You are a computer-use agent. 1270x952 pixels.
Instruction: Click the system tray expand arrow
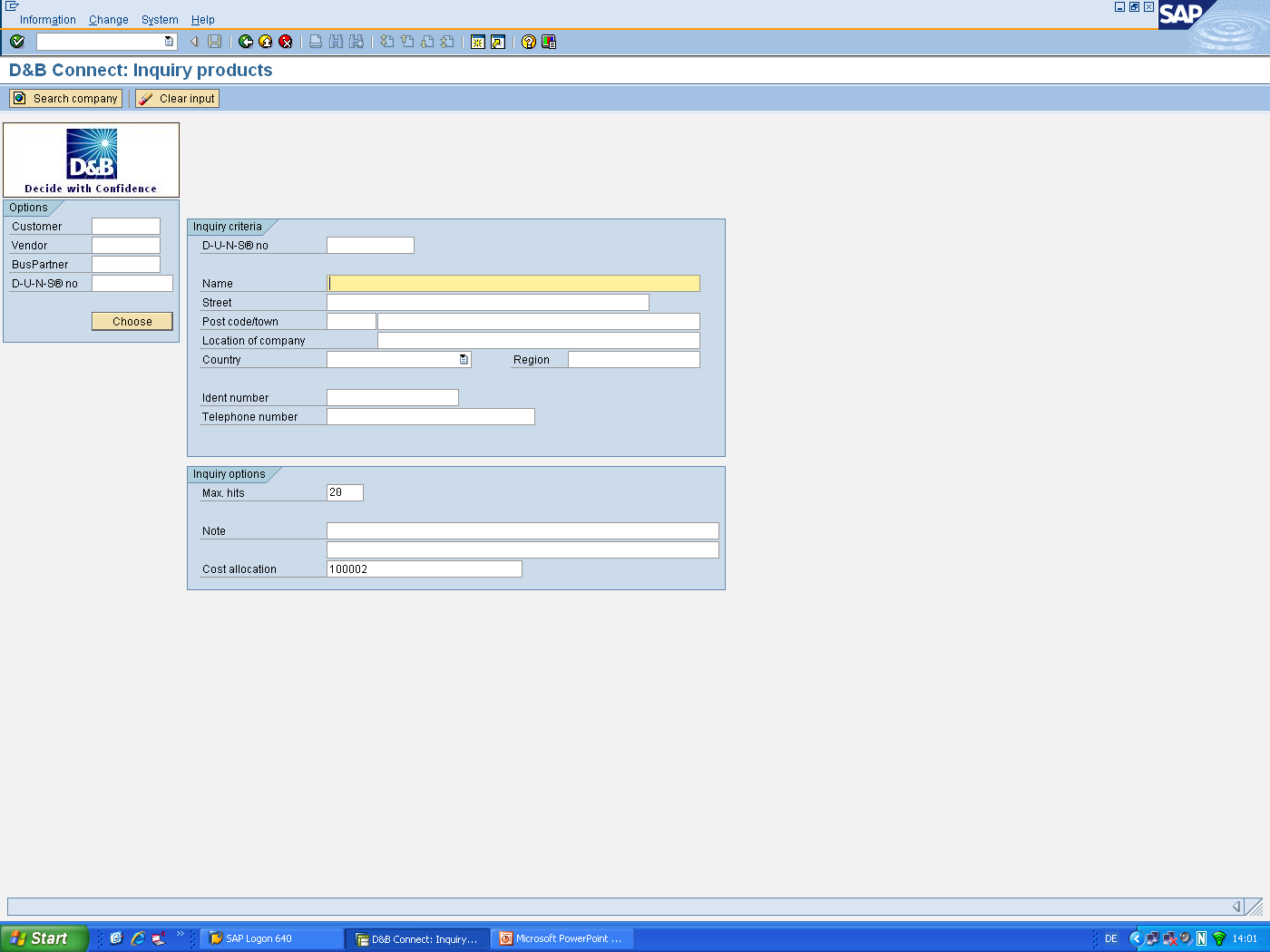[x=1136, y=939]
